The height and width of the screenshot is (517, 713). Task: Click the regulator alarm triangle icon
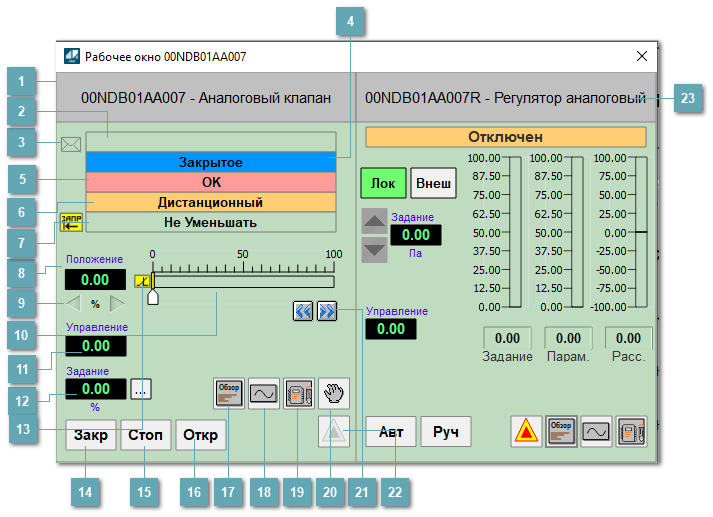click(x=527, y=431)
